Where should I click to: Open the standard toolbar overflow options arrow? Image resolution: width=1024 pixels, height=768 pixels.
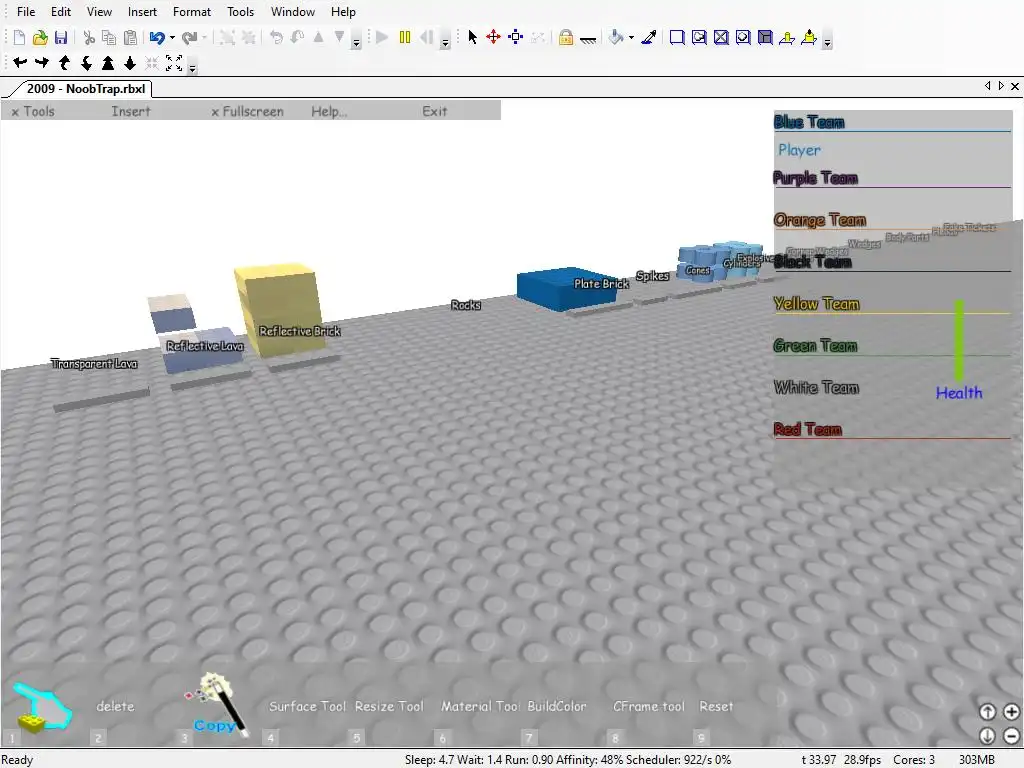[356, 42]
